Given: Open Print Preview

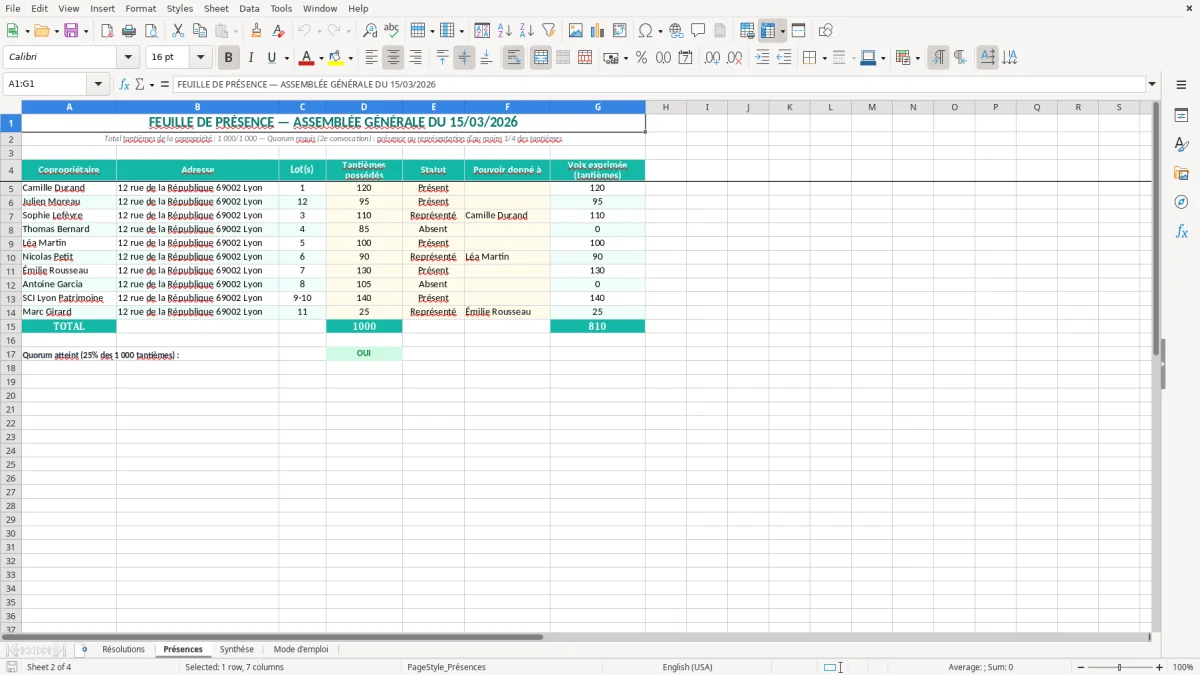Looking at the screenshot, I should (x=151, y=31).
